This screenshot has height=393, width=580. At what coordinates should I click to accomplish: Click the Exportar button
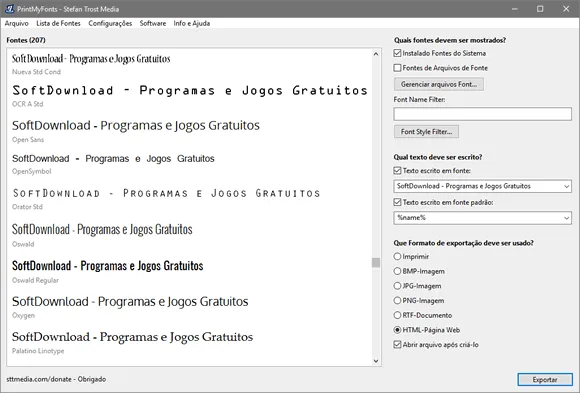(x=545, y=380)
